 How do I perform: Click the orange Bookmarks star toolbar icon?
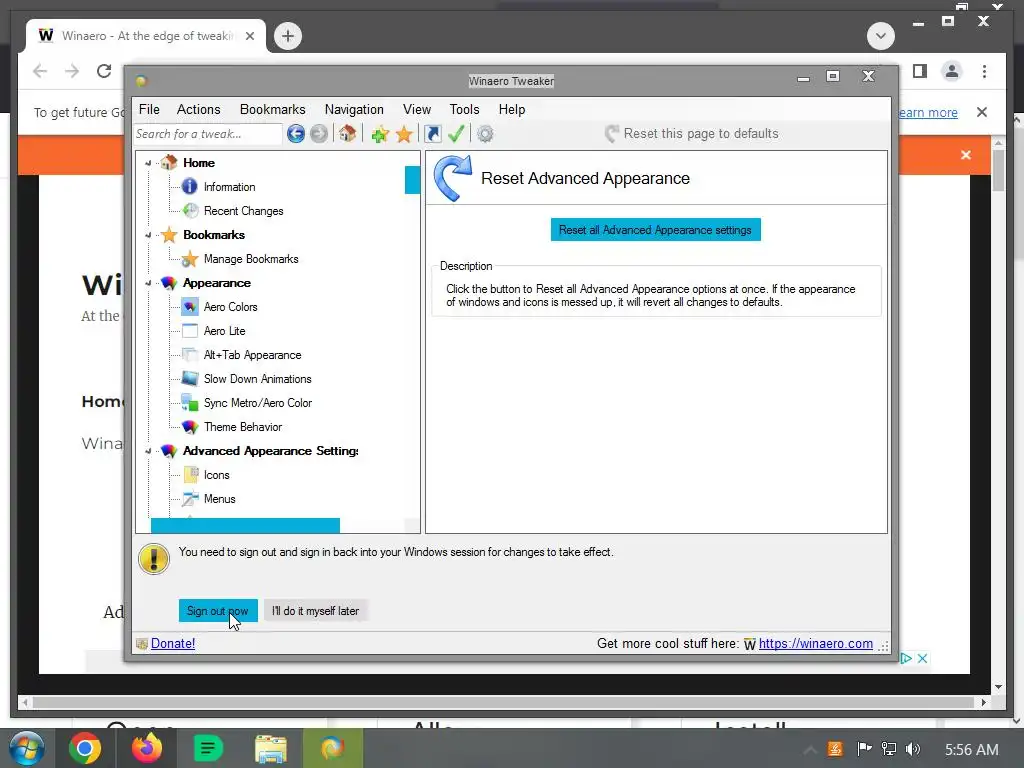404,134
